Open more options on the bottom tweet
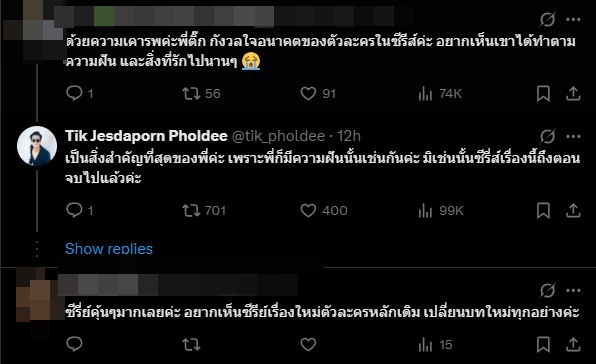Image resolution: width=596 pixels, height=364 pixels. coord(573,291)
